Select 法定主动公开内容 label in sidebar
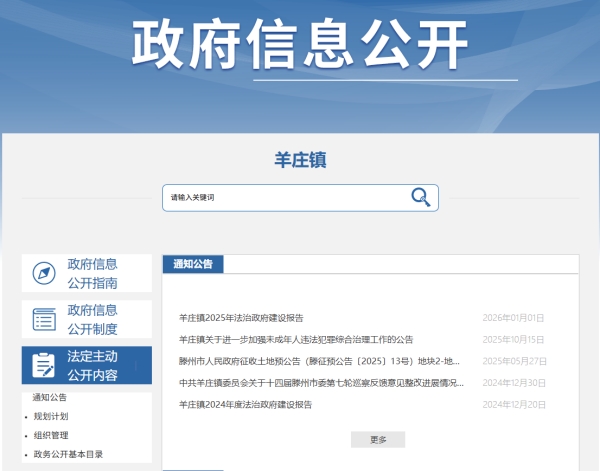The width and height of the screenshot is (600, 471). 93,365
